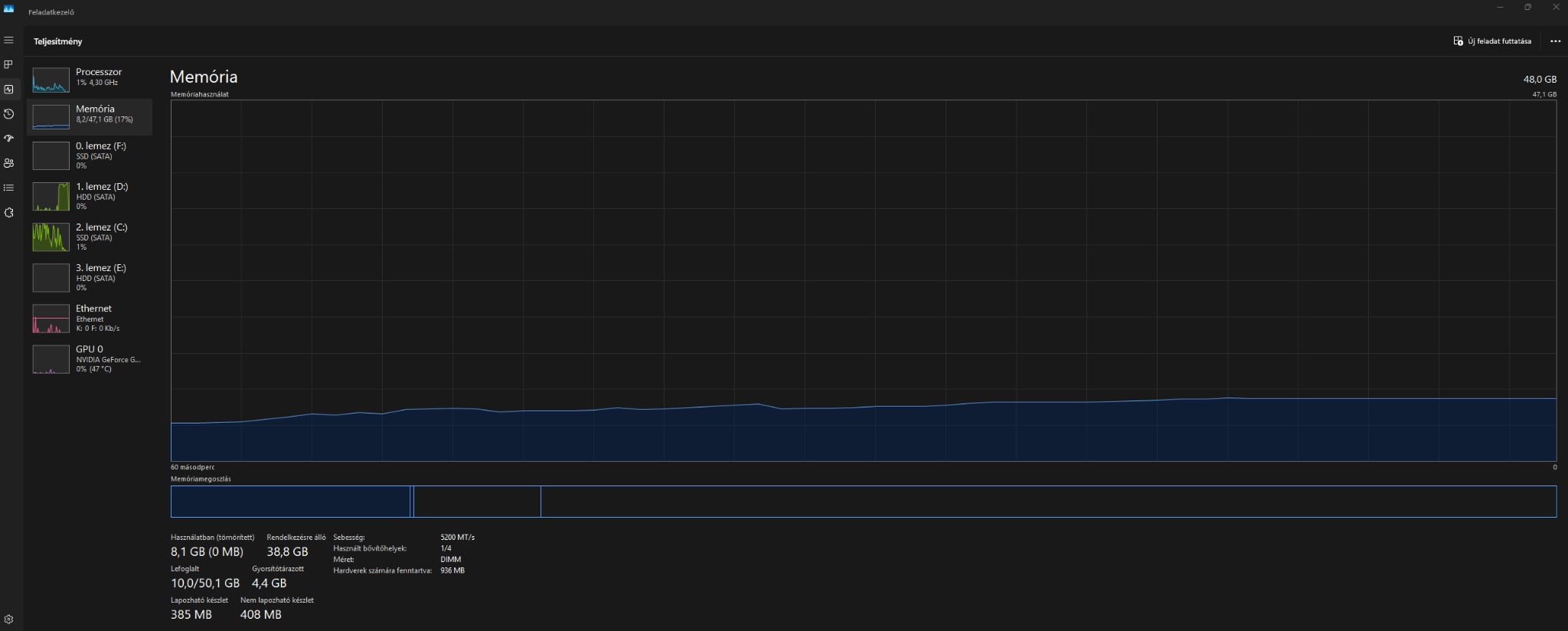The width and height of the screenshot is (1568, 631).
Task: Click the Memóriahasználat label
Action: [x=200, y=94]
